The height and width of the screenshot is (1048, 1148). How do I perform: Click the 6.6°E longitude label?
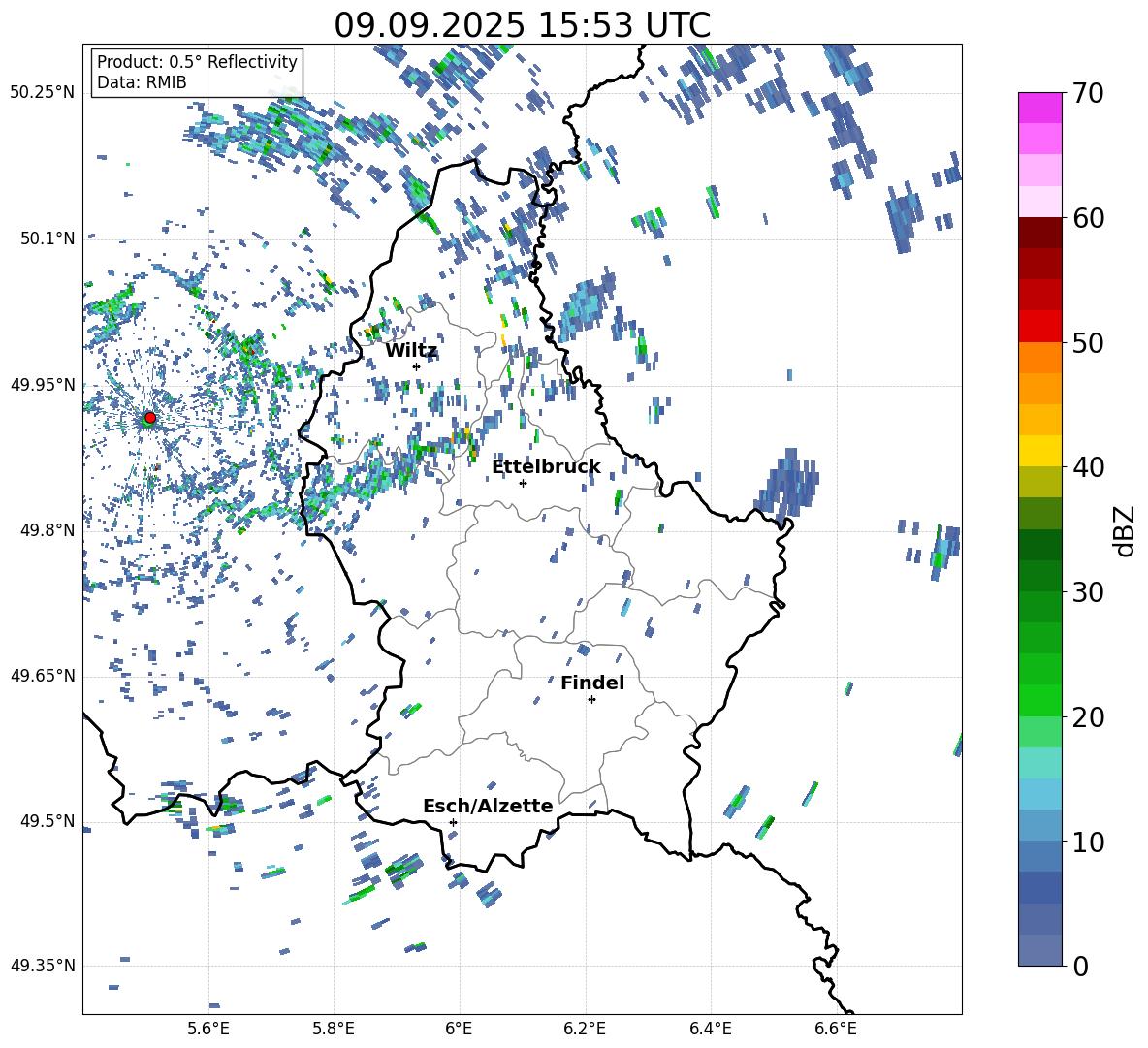click(x=836, y=1029)
